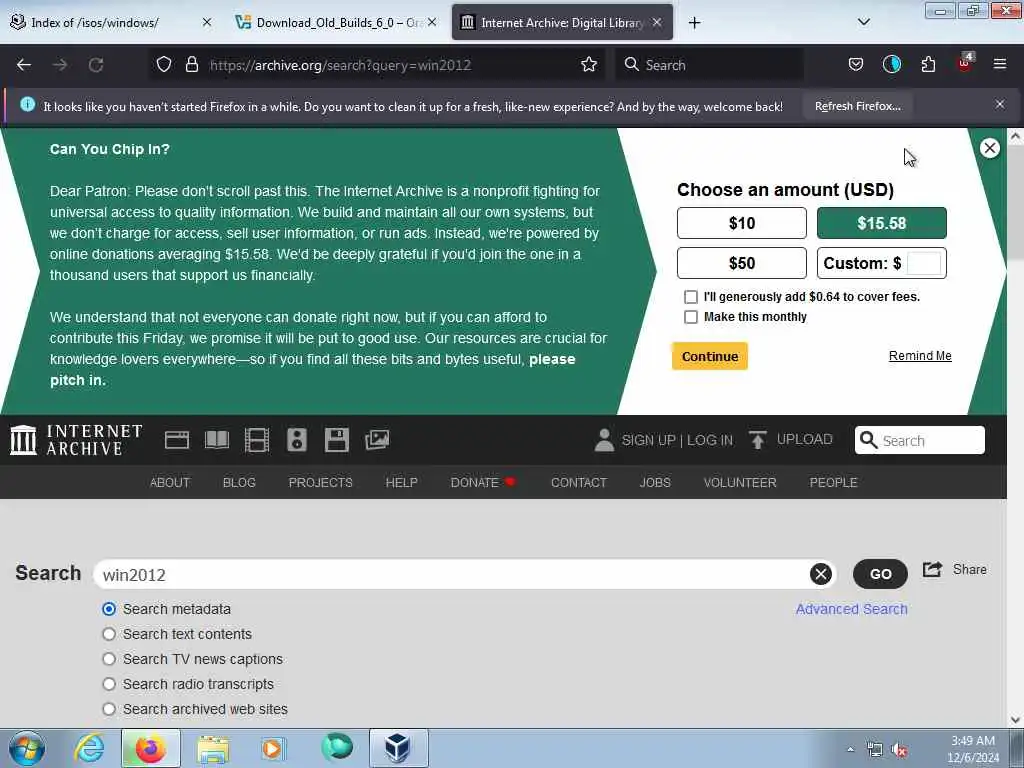
Task: Open a new tab with the plus button
Action: [694, 23]
